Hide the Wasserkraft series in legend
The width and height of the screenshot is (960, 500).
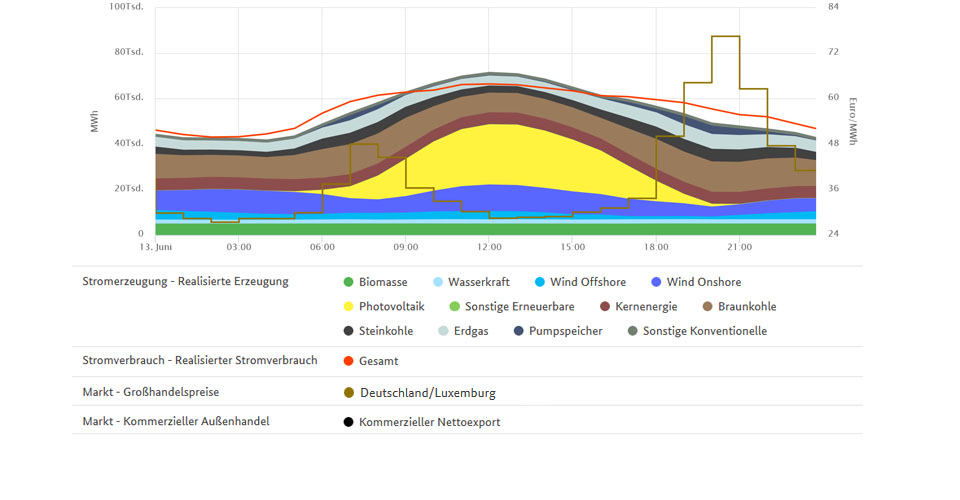pyautogui.click(x=440, y=282)
